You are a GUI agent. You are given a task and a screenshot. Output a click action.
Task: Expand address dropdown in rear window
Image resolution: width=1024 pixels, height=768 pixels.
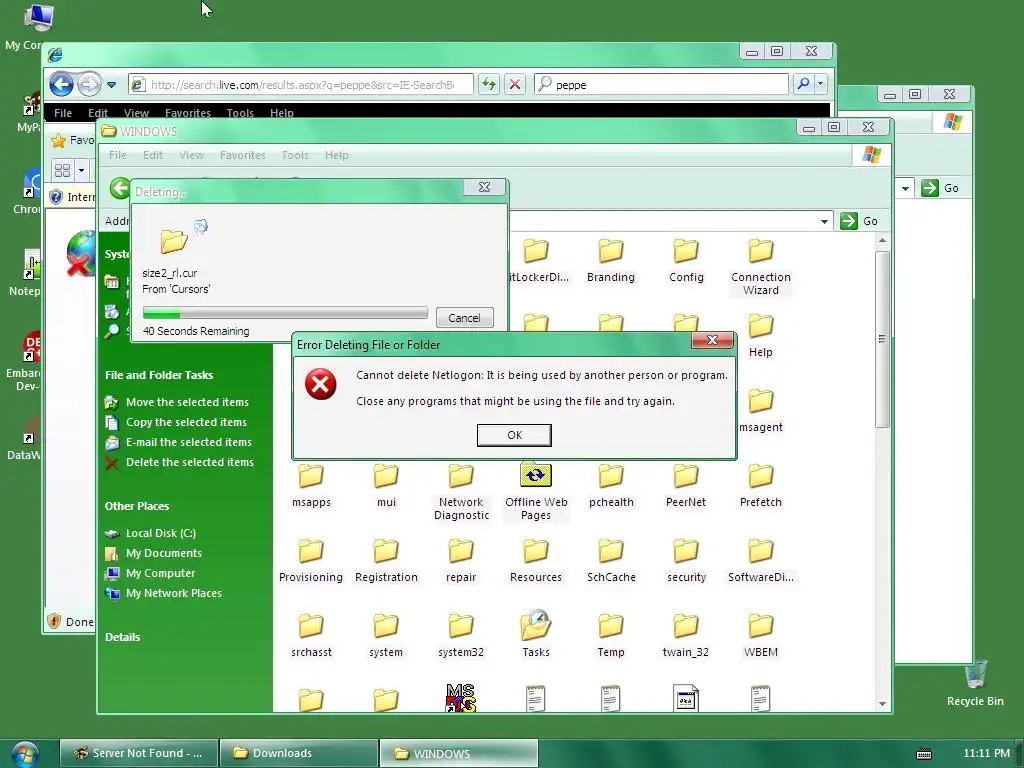point(905,189)
